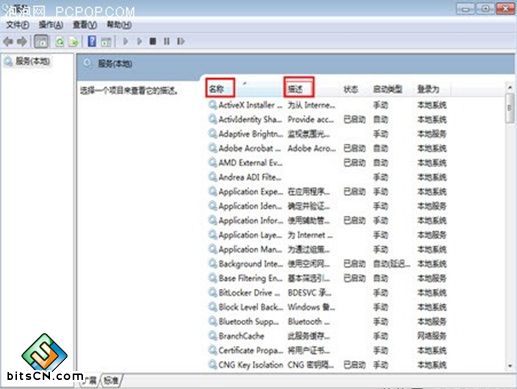
Task: Toggle the show/hide console tree icon
Action: [41, 42]
